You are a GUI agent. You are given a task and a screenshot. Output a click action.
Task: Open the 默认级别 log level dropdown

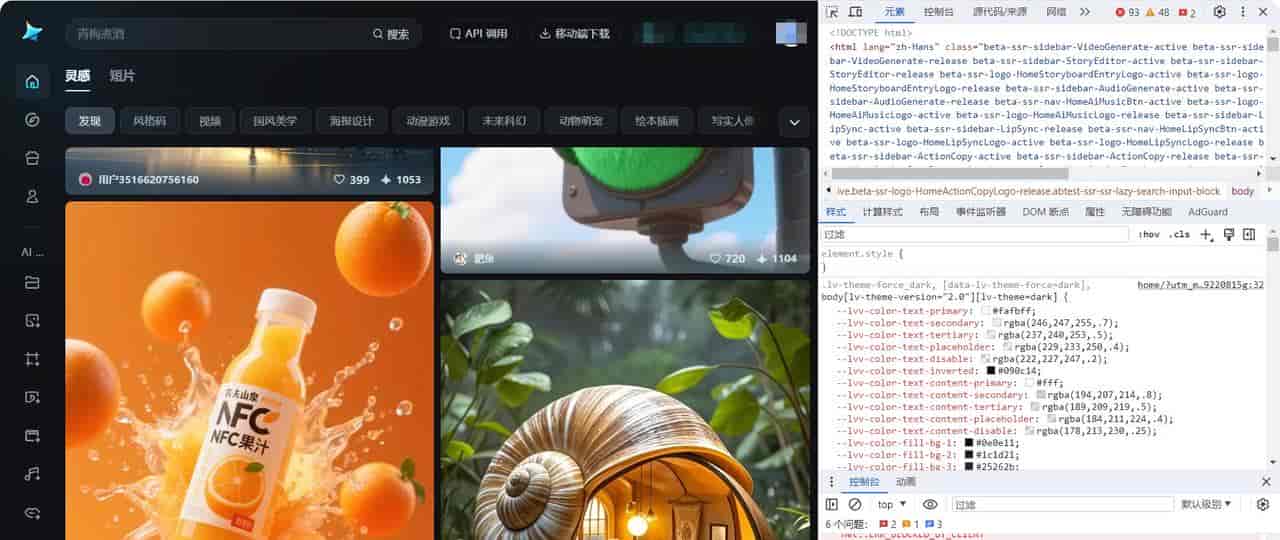coord(1206,505)
